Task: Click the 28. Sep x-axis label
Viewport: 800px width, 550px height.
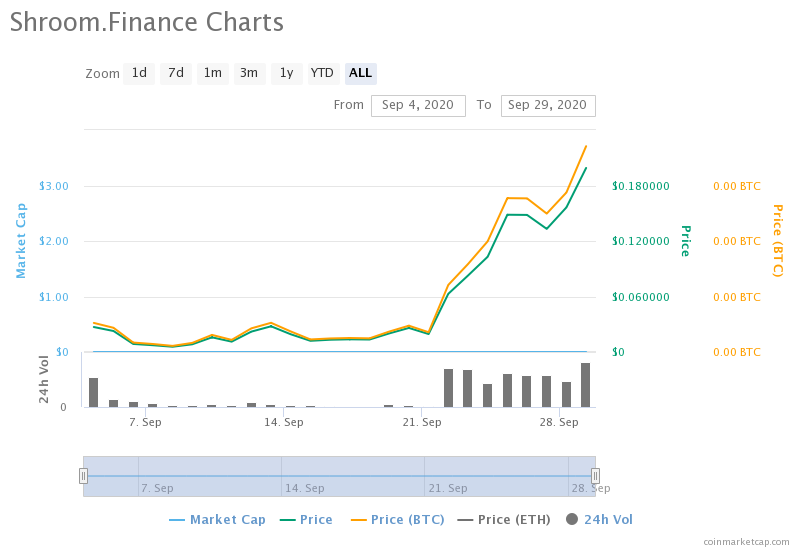Action: [559, 422]
